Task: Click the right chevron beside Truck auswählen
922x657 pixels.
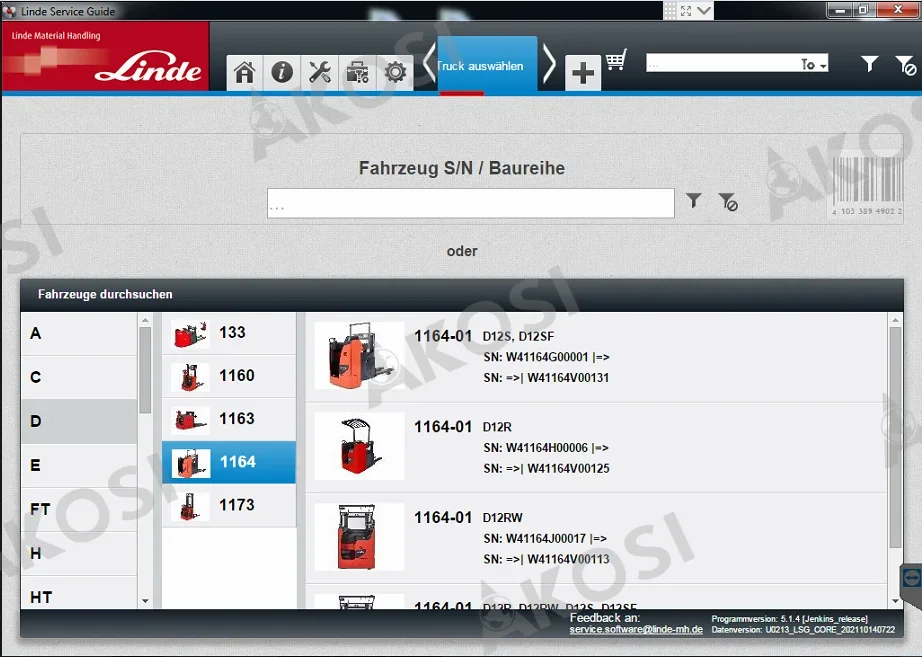Action: pos(548,62)
